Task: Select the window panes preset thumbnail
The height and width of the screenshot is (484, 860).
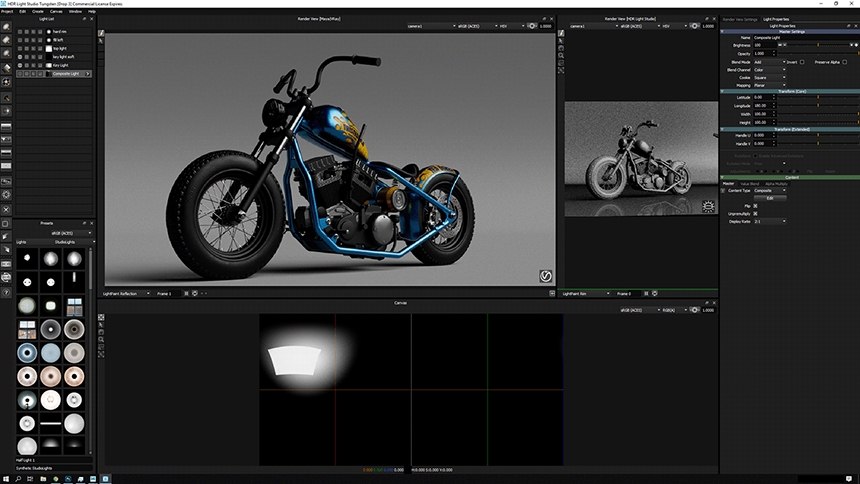Action: (x=74, y=307)
